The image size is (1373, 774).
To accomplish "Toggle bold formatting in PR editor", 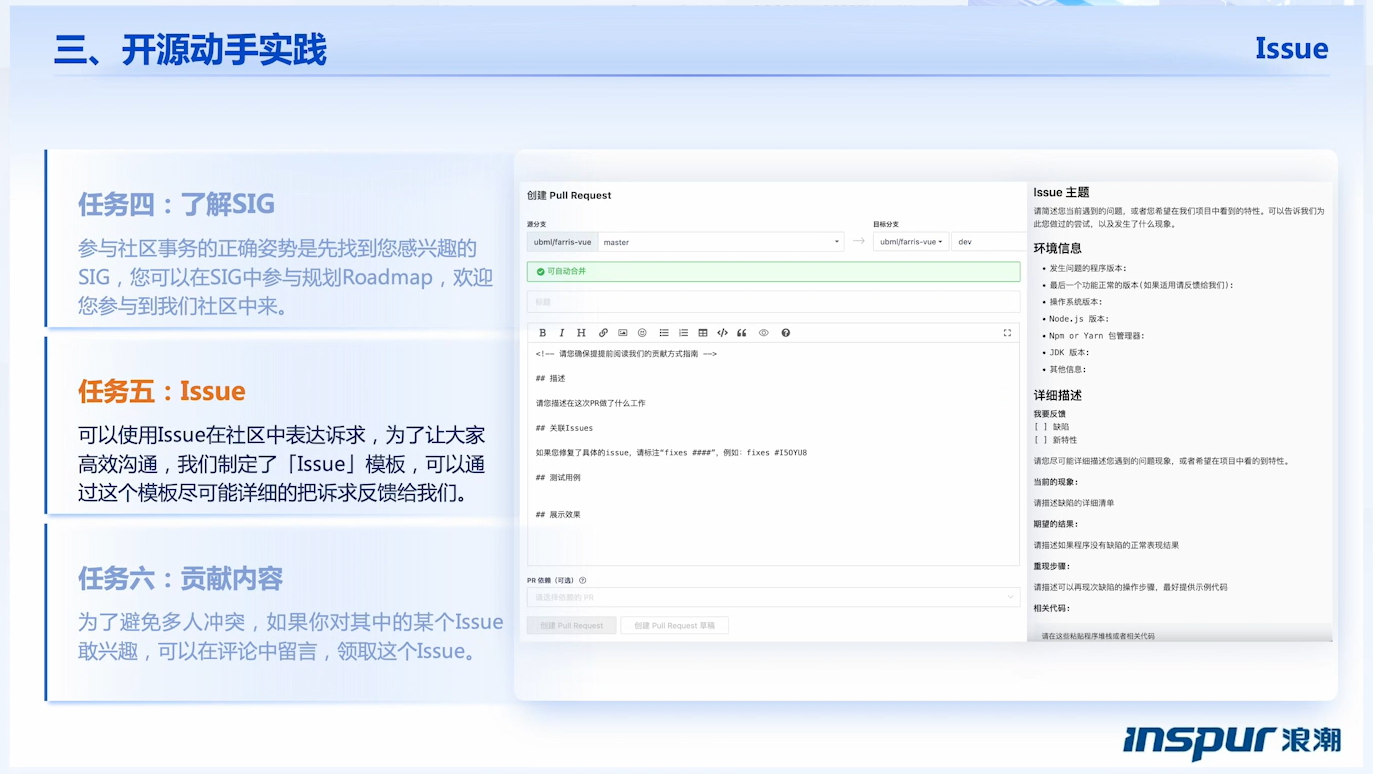I will click(543, 333).
